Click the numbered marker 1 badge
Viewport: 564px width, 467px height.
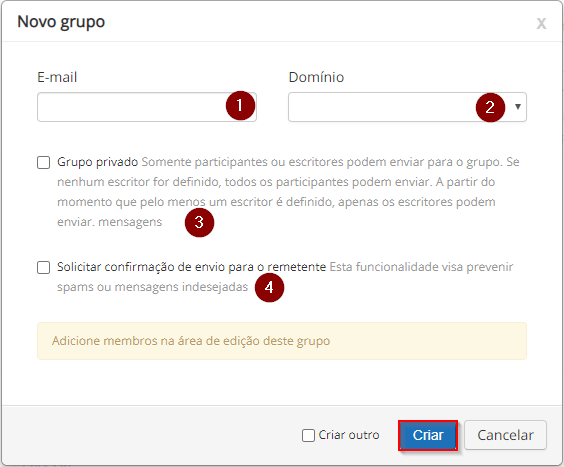coord(240,105)
